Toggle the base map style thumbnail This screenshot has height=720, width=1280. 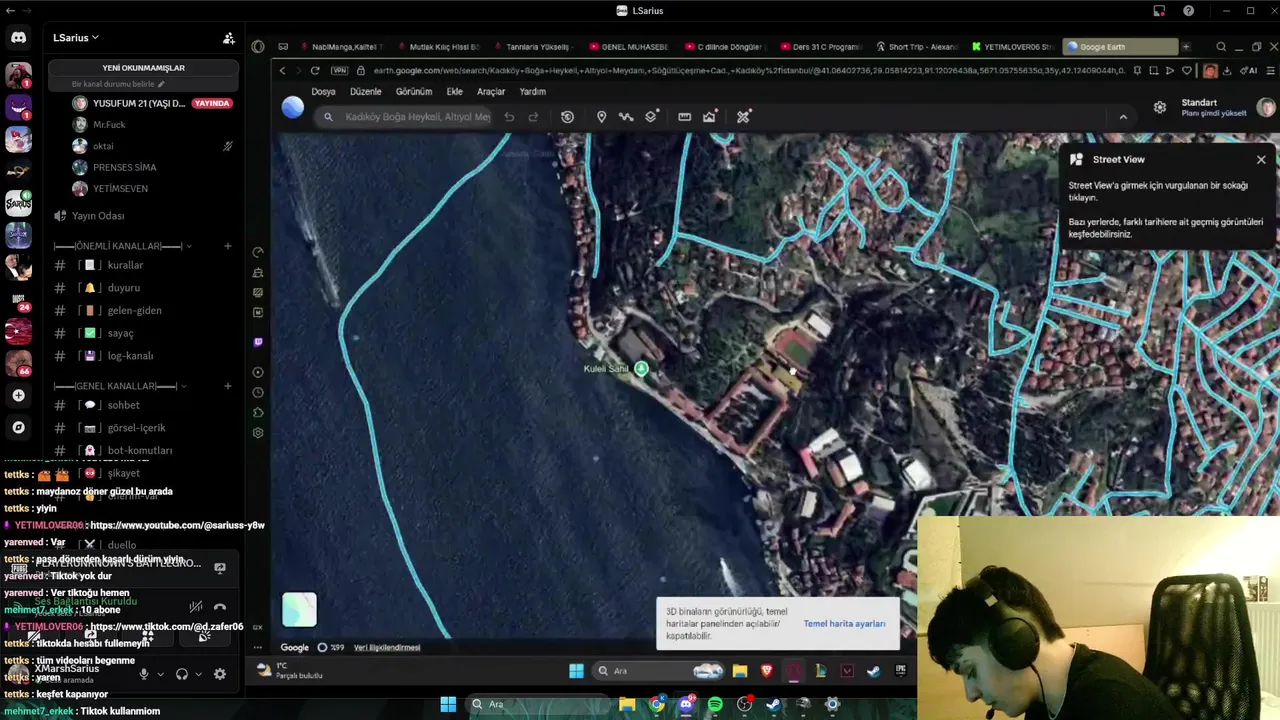(x=299, y=609)
